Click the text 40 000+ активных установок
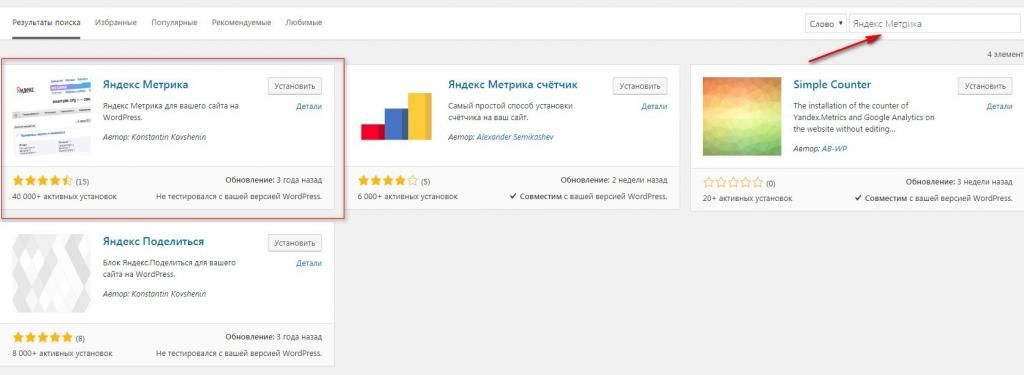The height and width of the screenshot is (375, 1024). (x=65, y=197)
